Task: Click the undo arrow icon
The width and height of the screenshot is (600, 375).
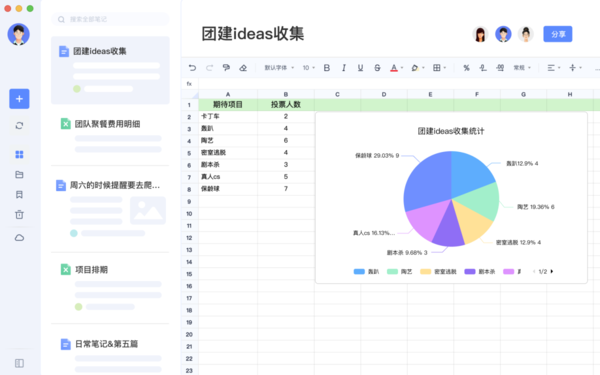Action: point(192,68)
